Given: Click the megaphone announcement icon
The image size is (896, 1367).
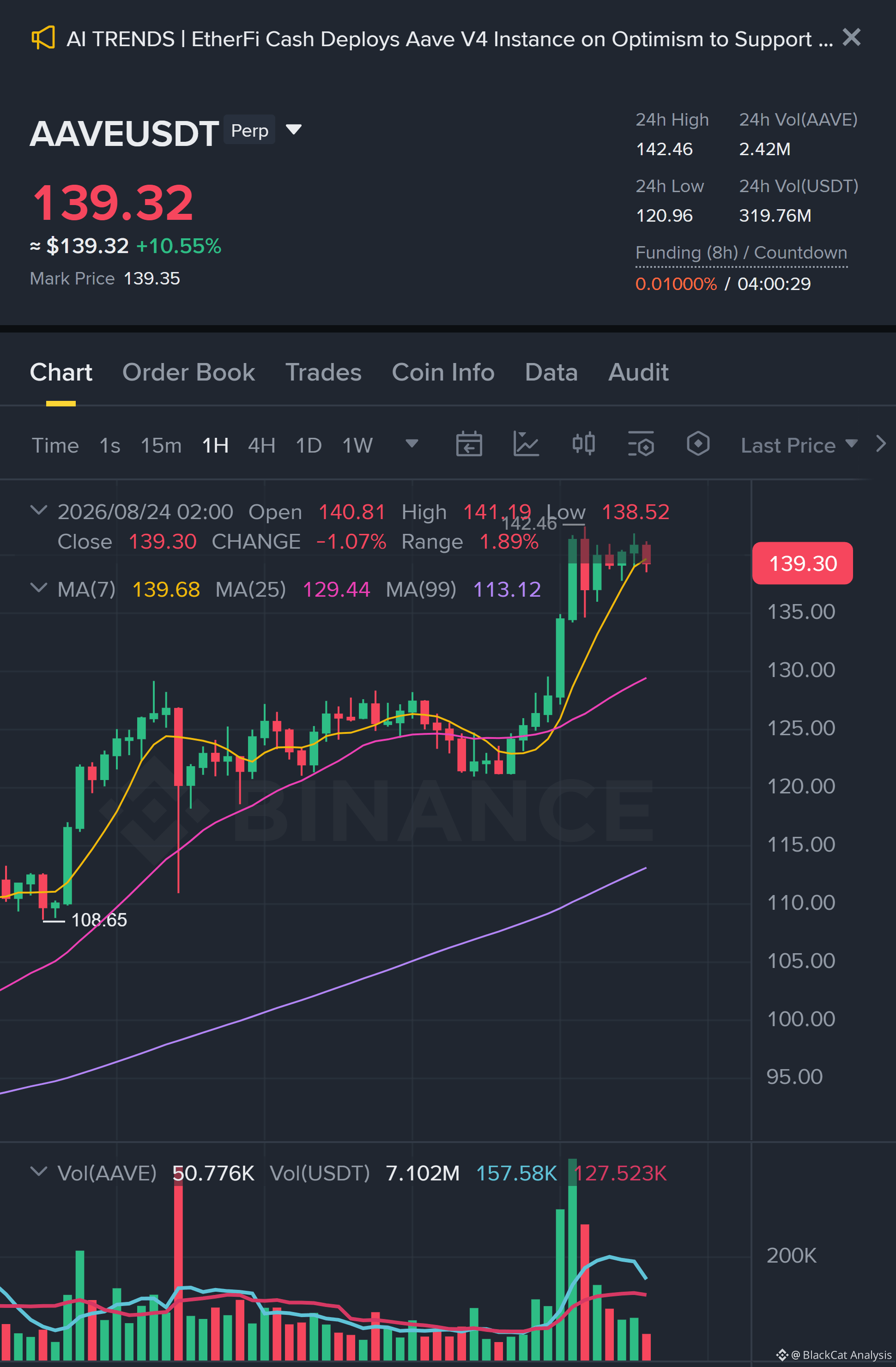Looking at the screenshot, I should click(x=43, y=38).
